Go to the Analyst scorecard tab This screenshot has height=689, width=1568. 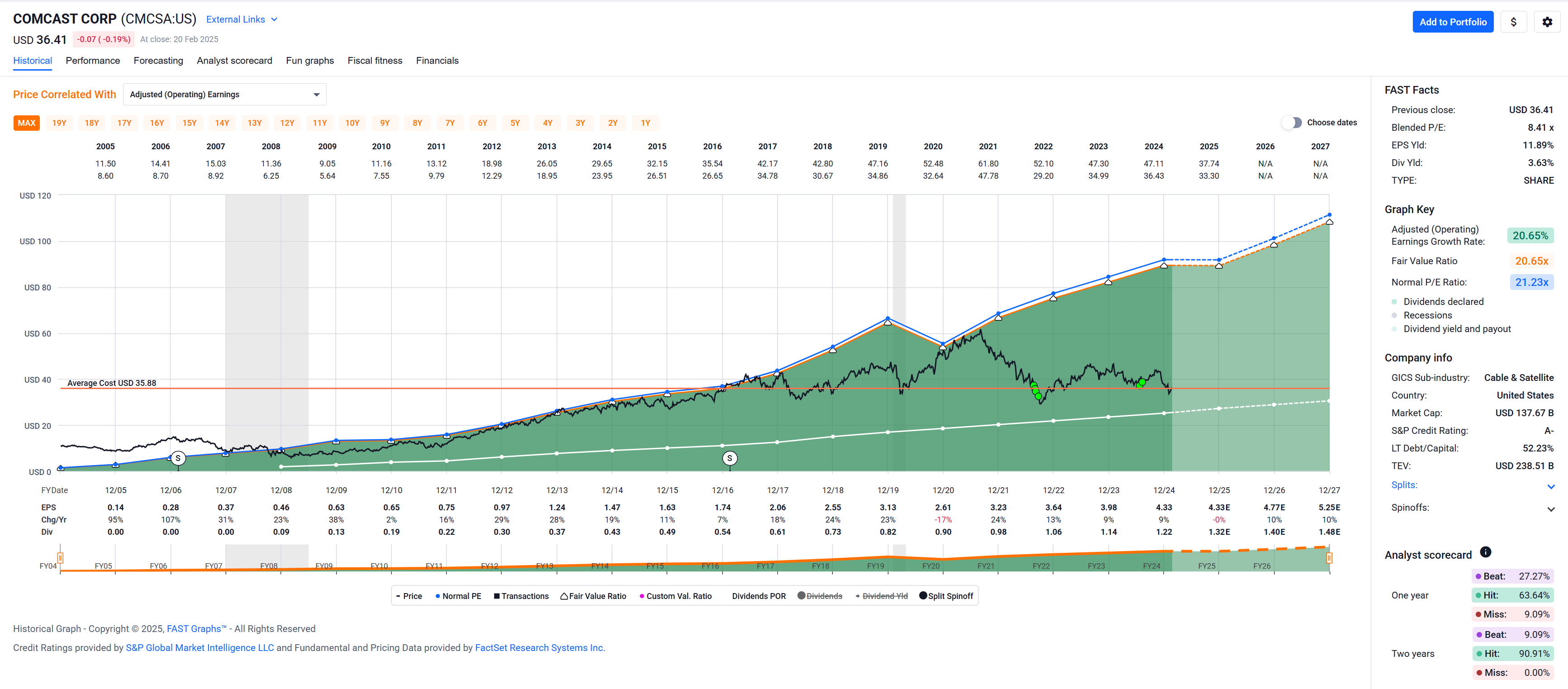pyautogui.click(x=234, y=61)
